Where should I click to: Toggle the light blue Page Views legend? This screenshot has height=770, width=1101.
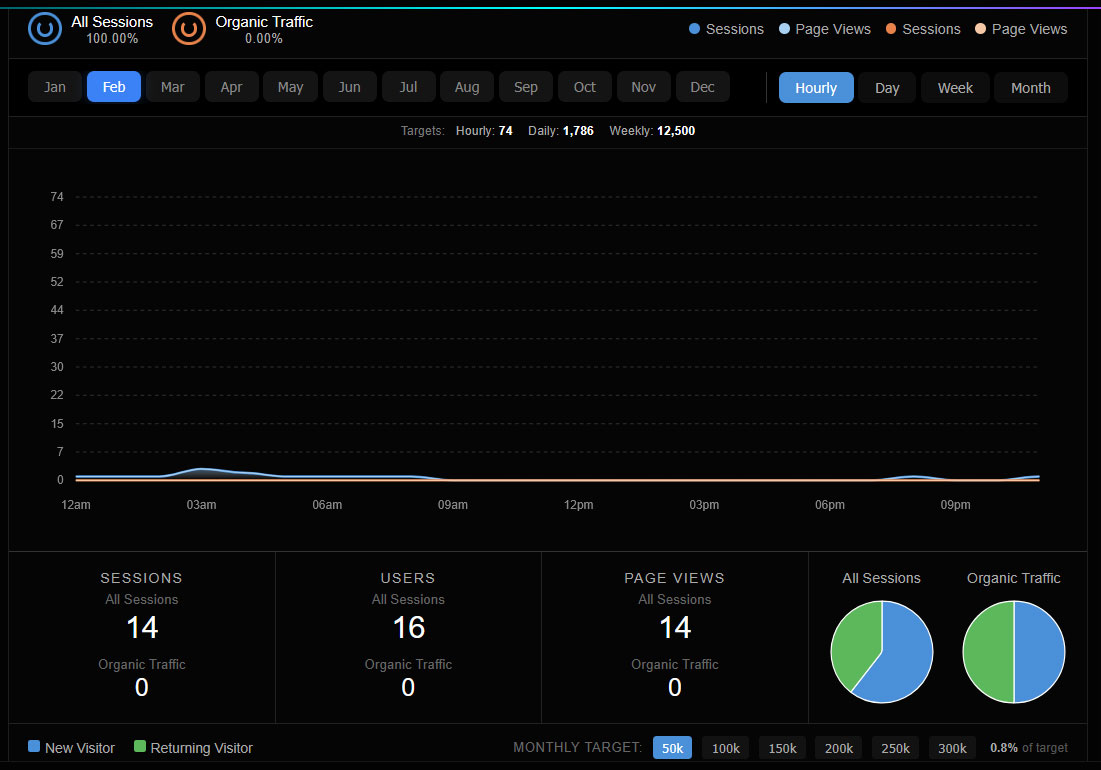click(x=824, y=29)
